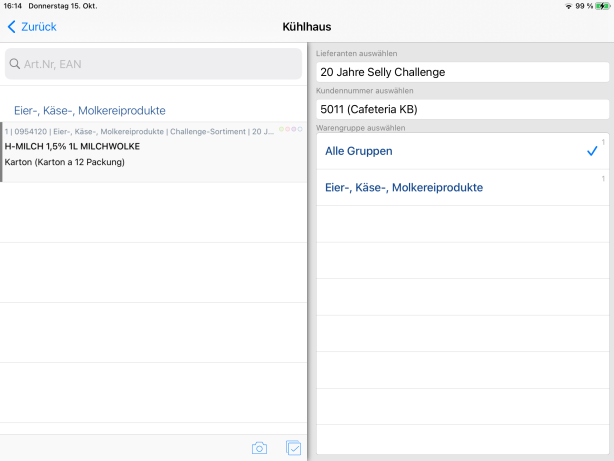
Task: Tap the search magnifier icon
Action: pyautogui.click(x=16, y=65)
